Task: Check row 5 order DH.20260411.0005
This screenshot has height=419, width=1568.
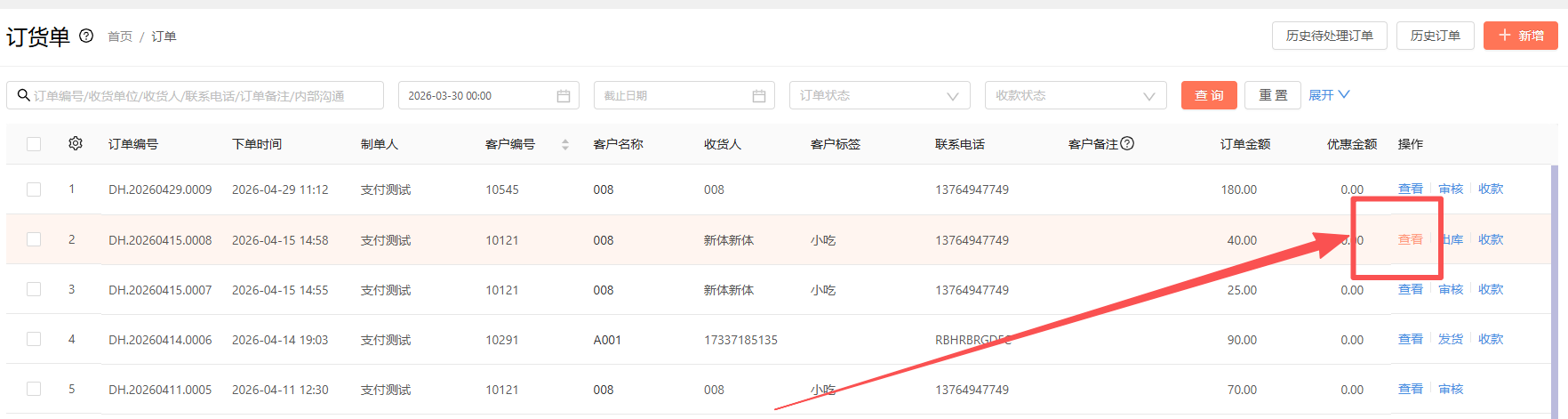Action: [x=34, y=389]
